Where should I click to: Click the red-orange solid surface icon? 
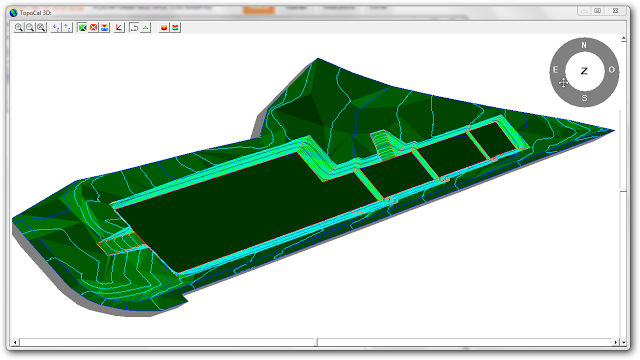tap(164, 27)
